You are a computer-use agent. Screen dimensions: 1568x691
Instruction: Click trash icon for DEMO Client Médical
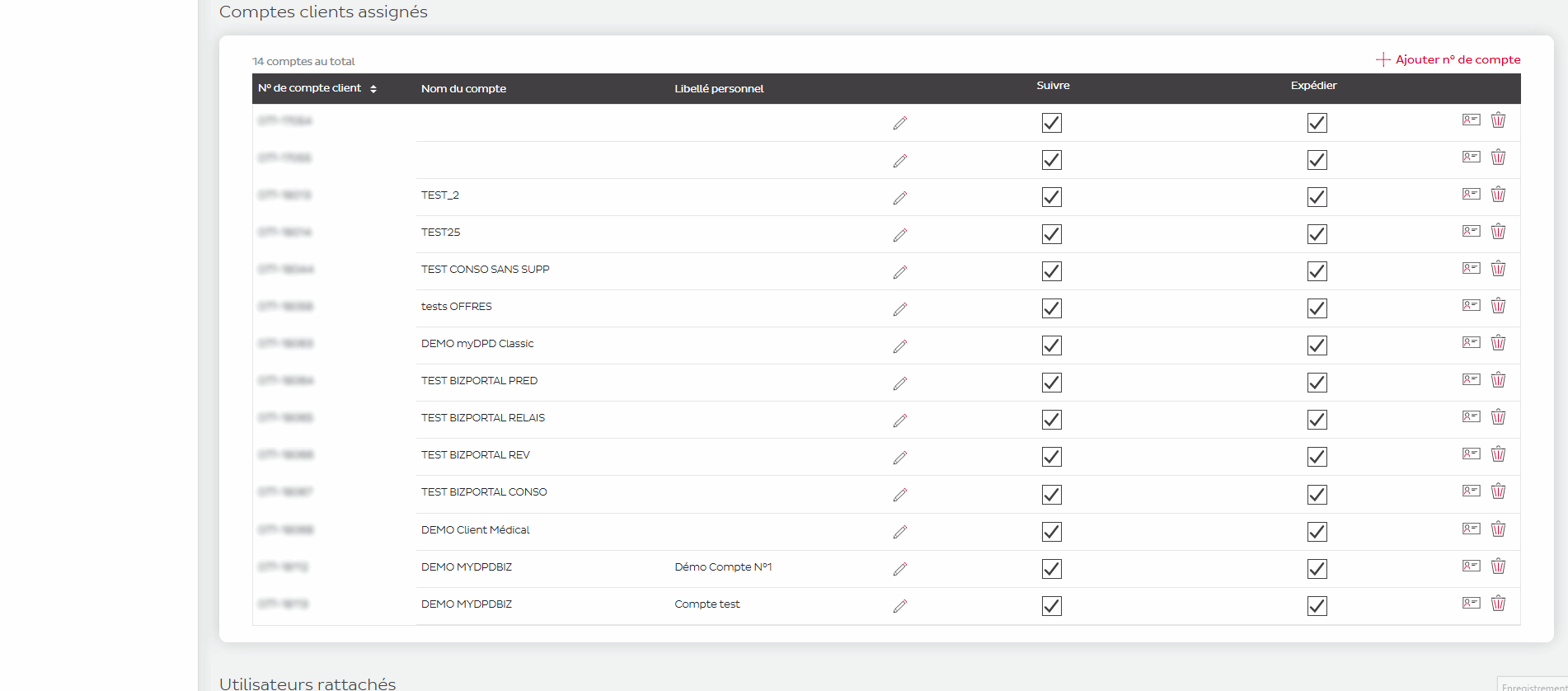(x=1498, y=529)
